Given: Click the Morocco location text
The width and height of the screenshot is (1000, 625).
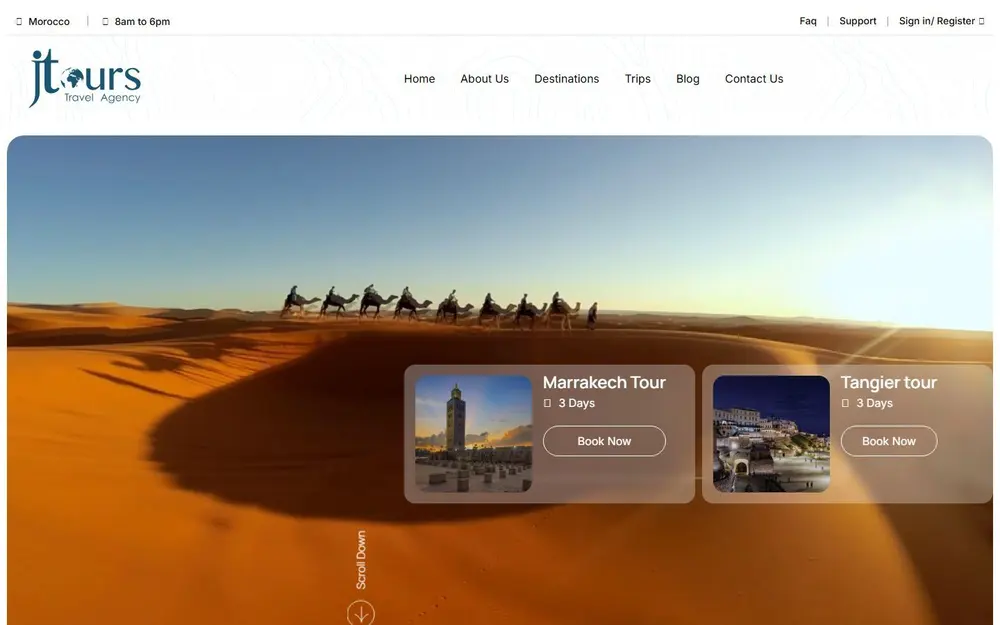Looking at the screenshot, I should pos(49,21).
